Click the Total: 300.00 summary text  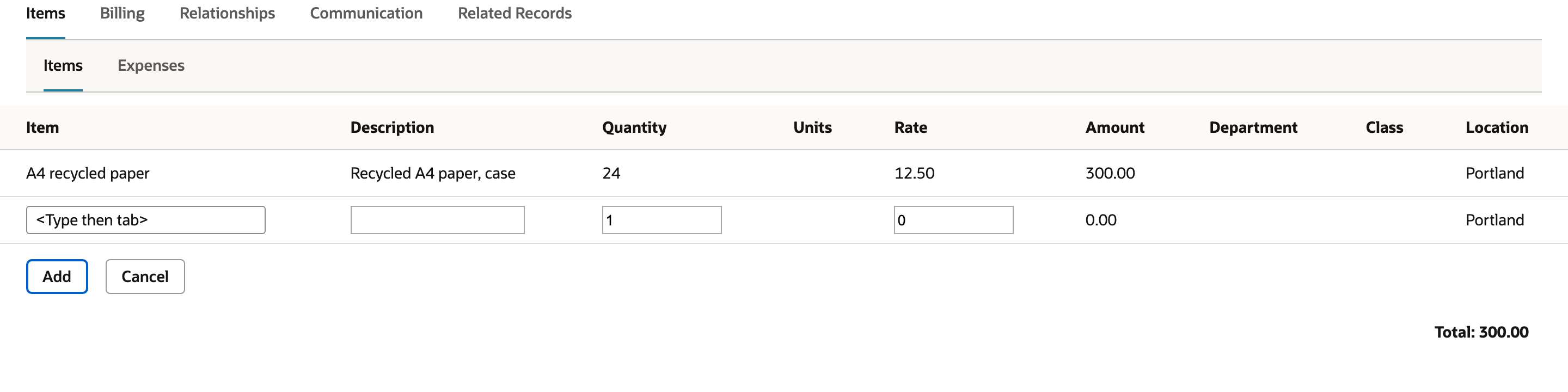coord(1481,332)
